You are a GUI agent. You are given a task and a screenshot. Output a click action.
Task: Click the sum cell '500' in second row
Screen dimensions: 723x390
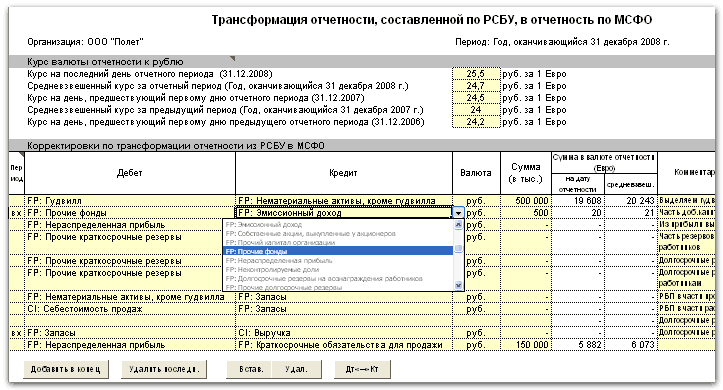[526, 213]
